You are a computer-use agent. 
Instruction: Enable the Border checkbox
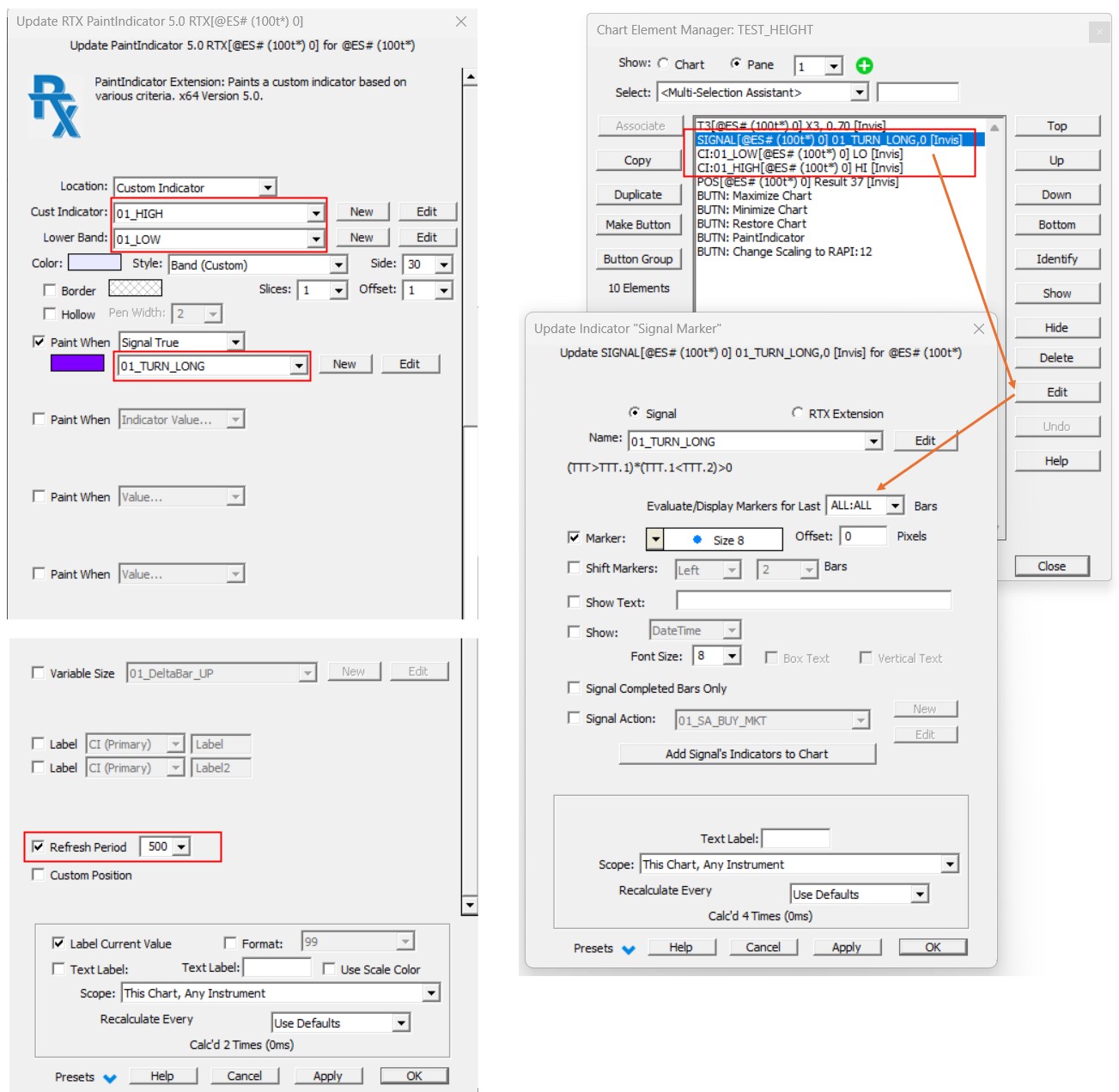(x=50, y=290)
